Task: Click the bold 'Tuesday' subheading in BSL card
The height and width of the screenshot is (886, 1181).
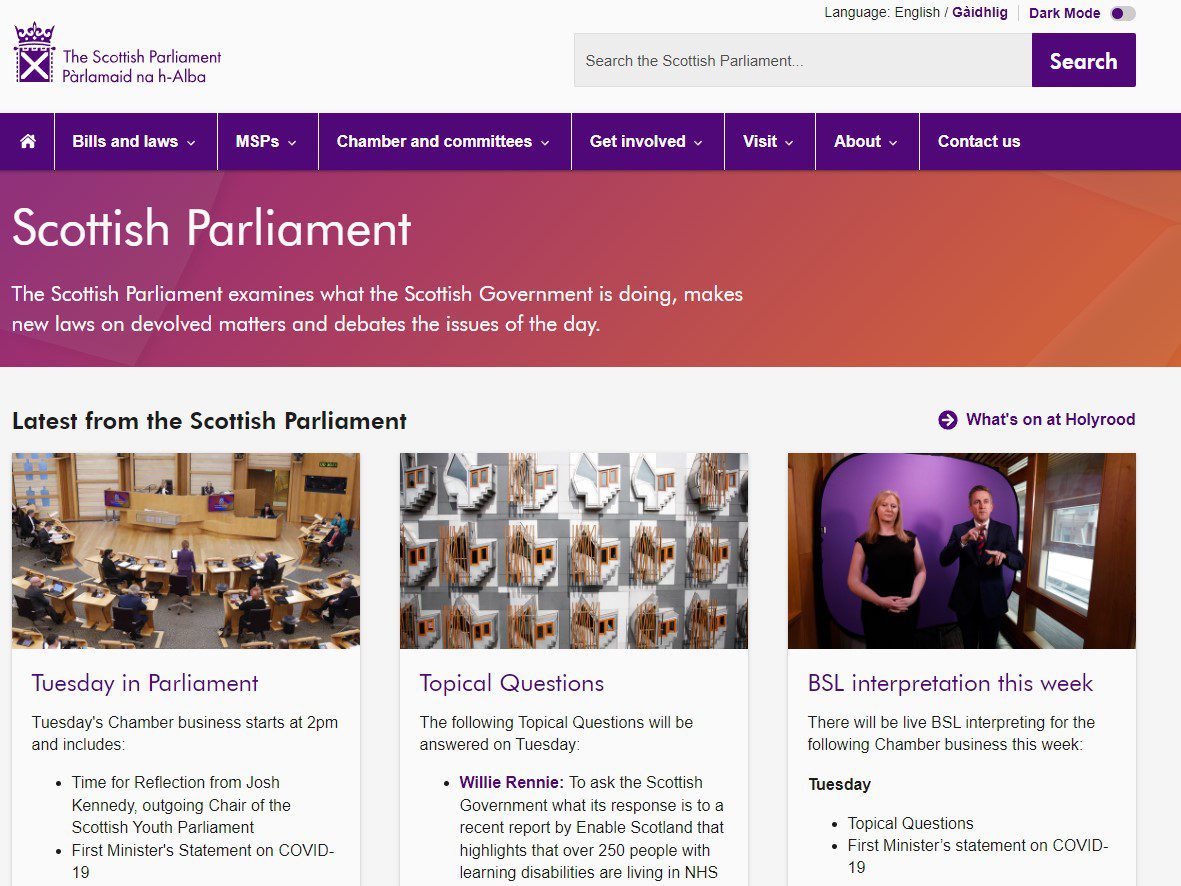Action: [839, 784]
